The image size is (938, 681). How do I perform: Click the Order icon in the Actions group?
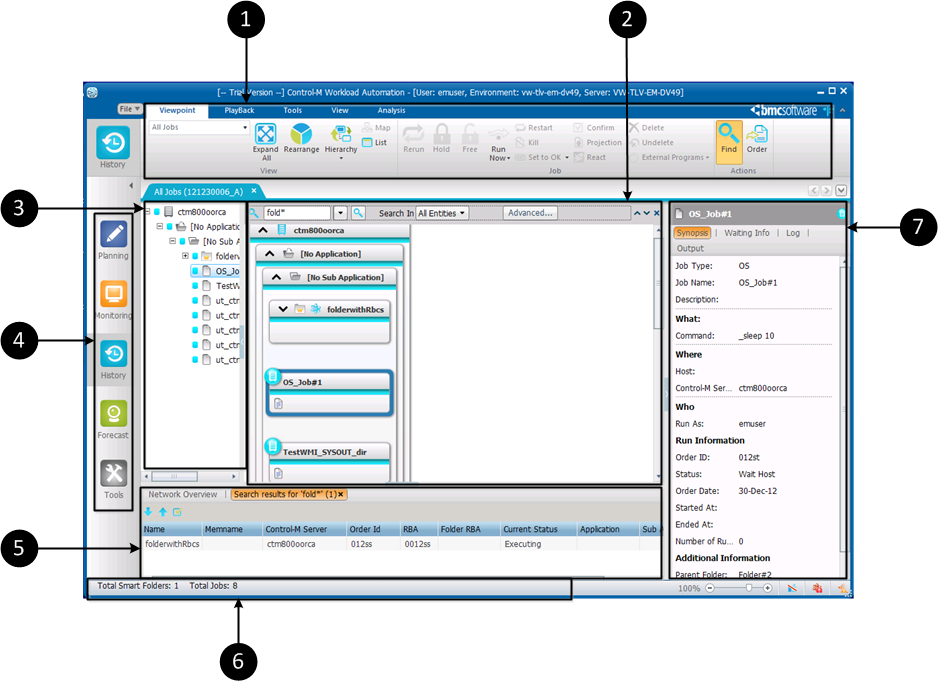click(x=757, y=135)
